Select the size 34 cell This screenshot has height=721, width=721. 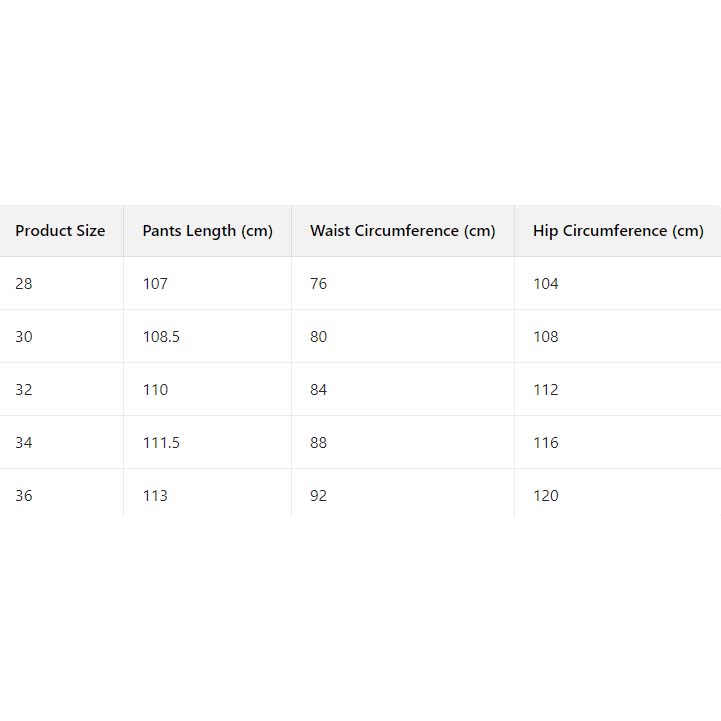(24, 443)
